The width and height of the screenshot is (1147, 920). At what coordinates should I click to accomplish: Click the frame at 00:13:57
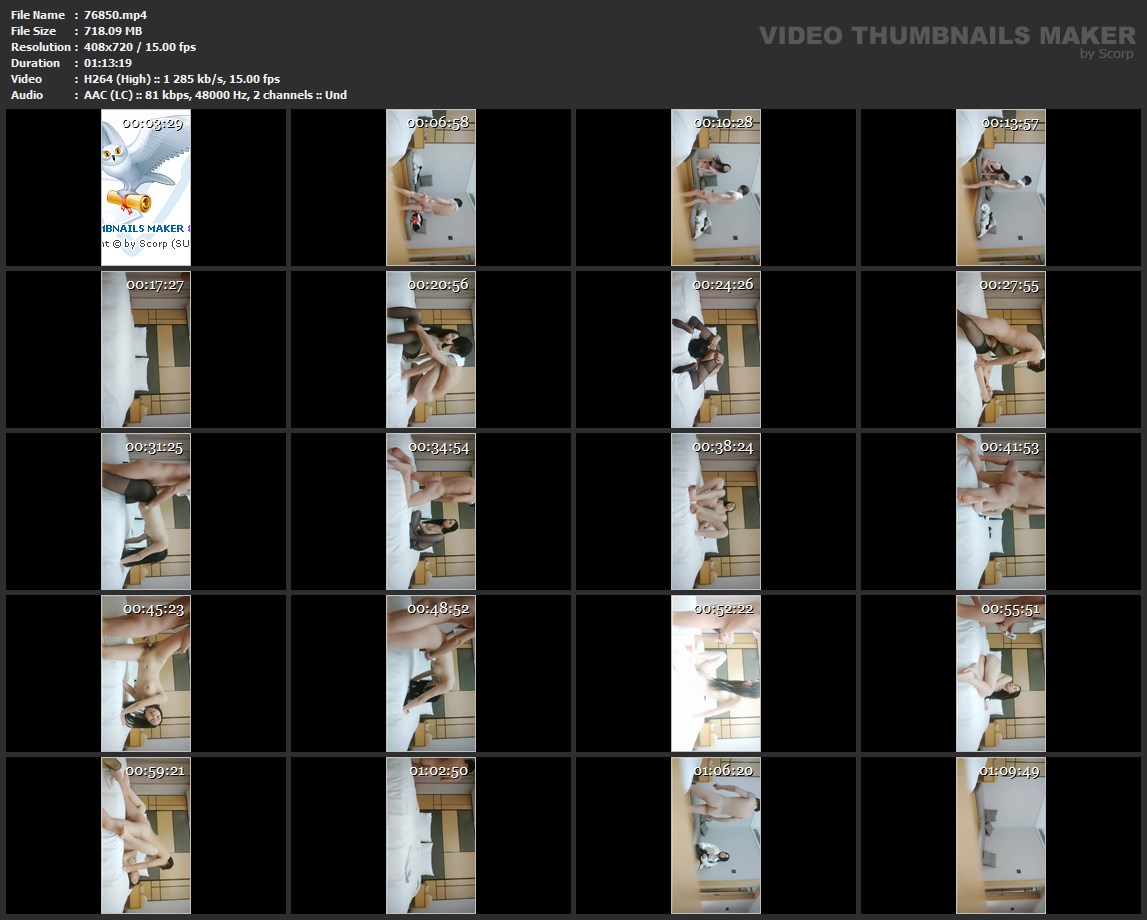(x=1000, y=187)
